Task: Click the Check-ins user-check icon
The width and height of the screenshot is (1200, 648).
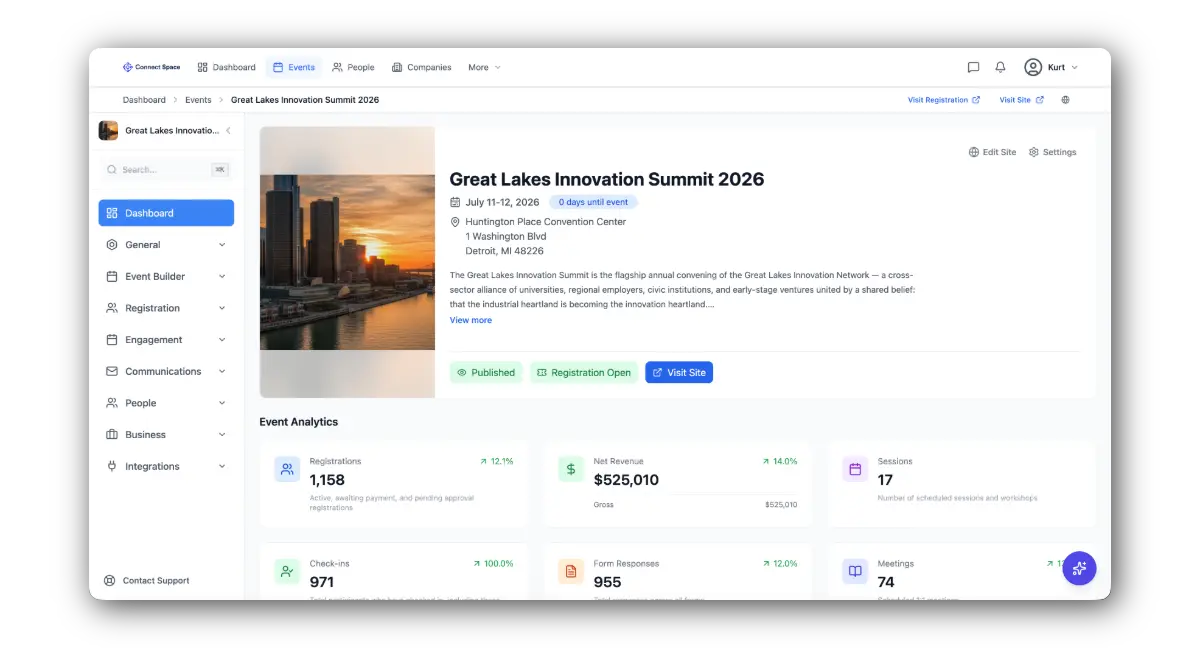Action: (x=287, y=571)
